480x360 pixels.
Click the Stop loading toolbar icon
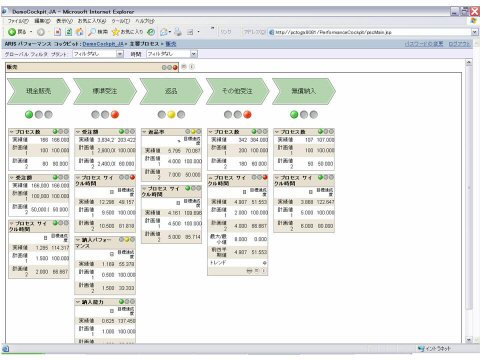58,32
